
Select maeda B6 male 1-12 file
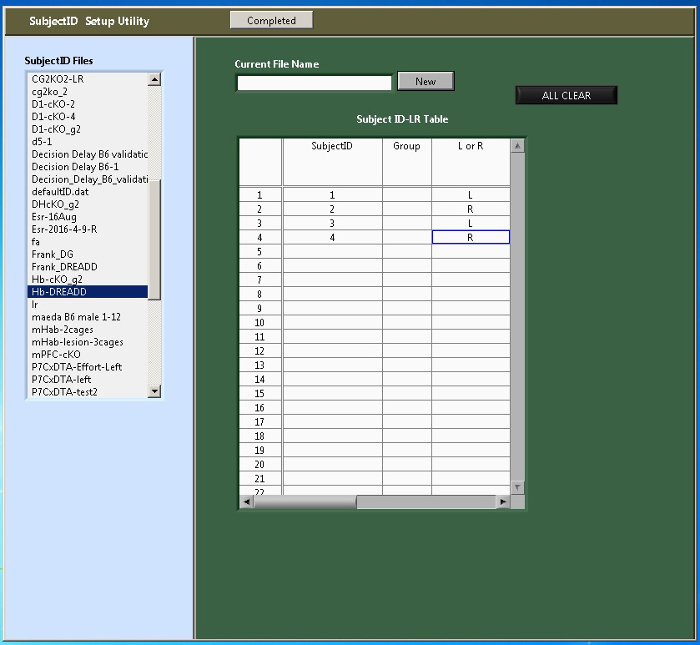coord(88,317)
